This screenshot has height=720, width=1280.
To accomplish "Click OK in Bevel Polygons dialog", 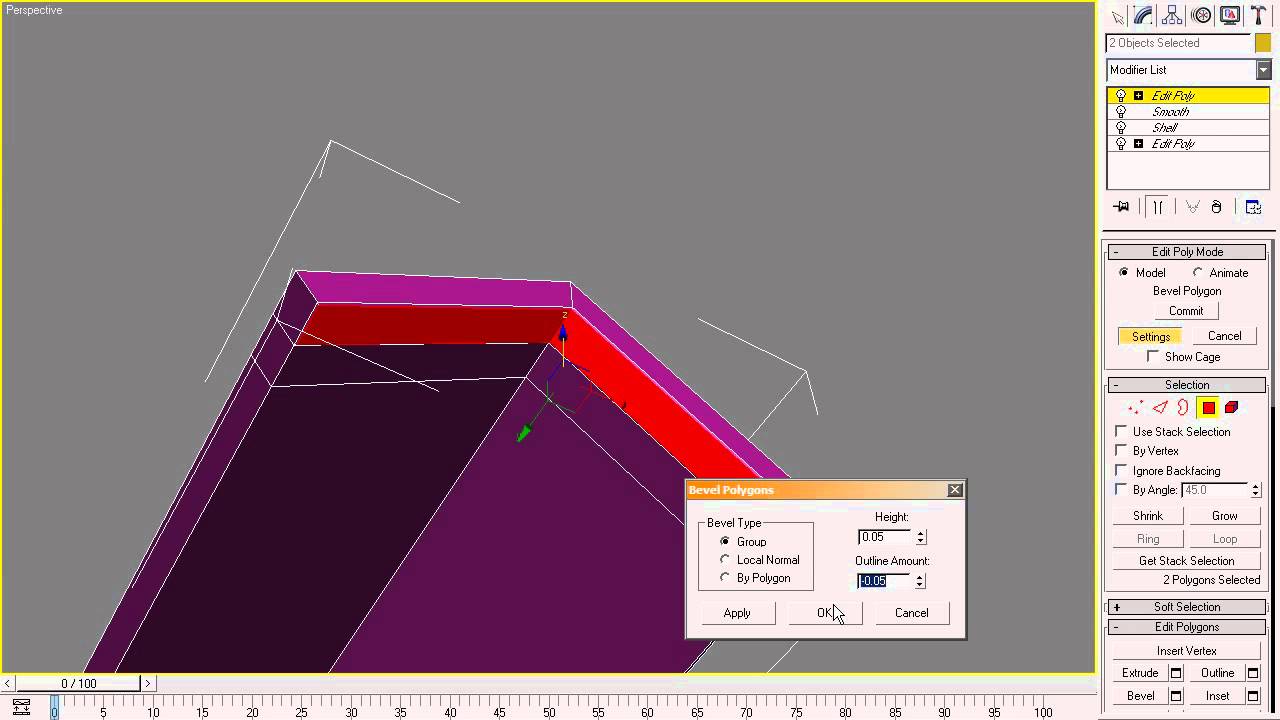I will 825,613.
